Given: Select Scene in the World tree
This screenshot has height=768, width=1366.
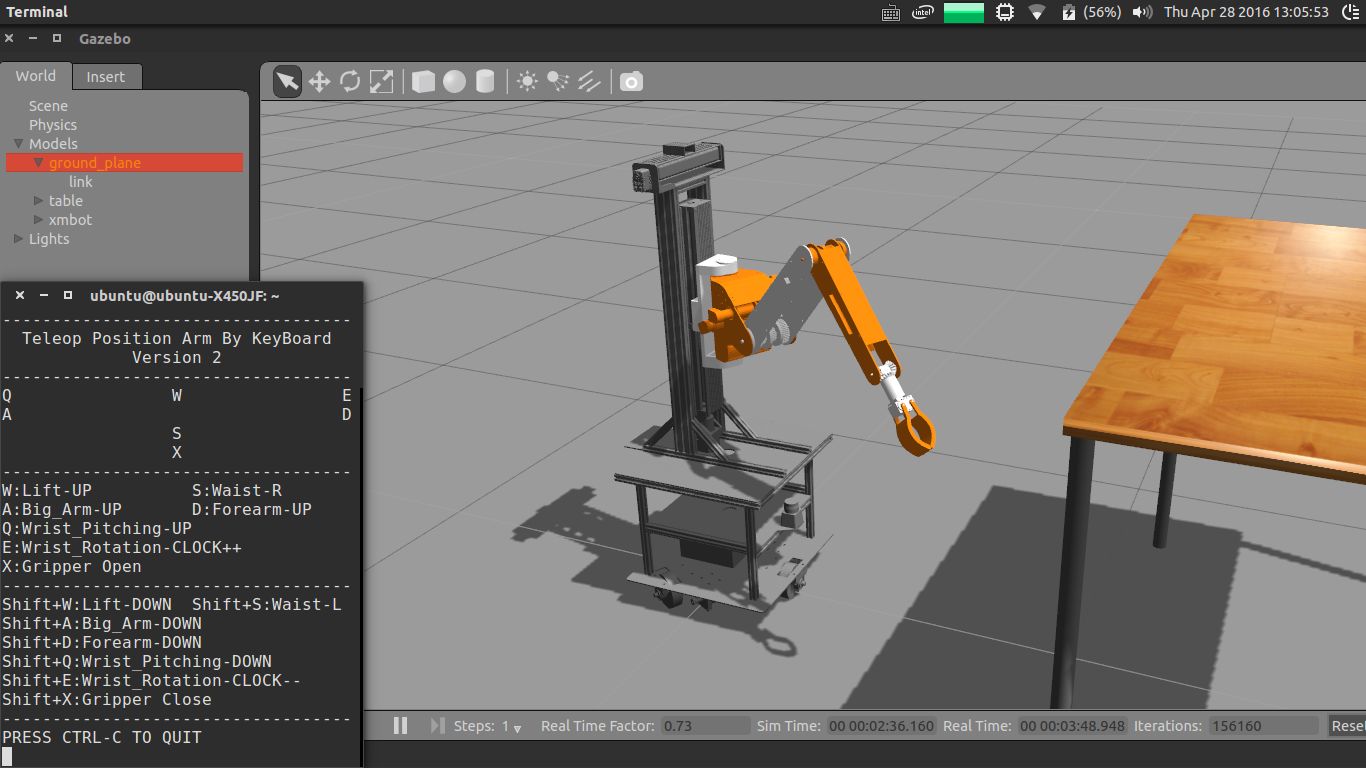Looking at the screenshot, I should pos(48,106).
